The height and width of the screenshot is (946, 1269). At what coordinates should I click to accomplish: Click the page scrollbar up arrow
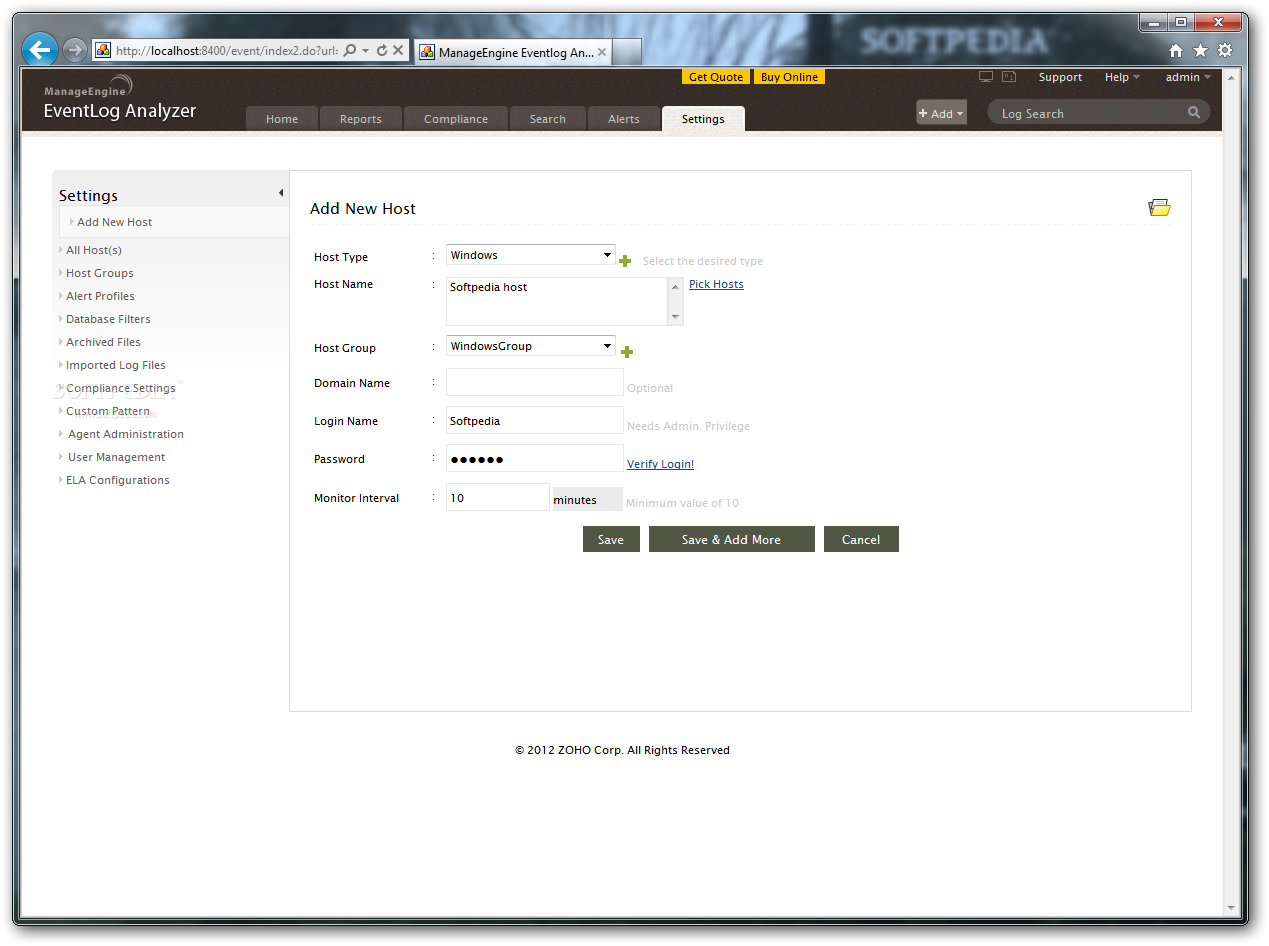[x=1231, y=77]
